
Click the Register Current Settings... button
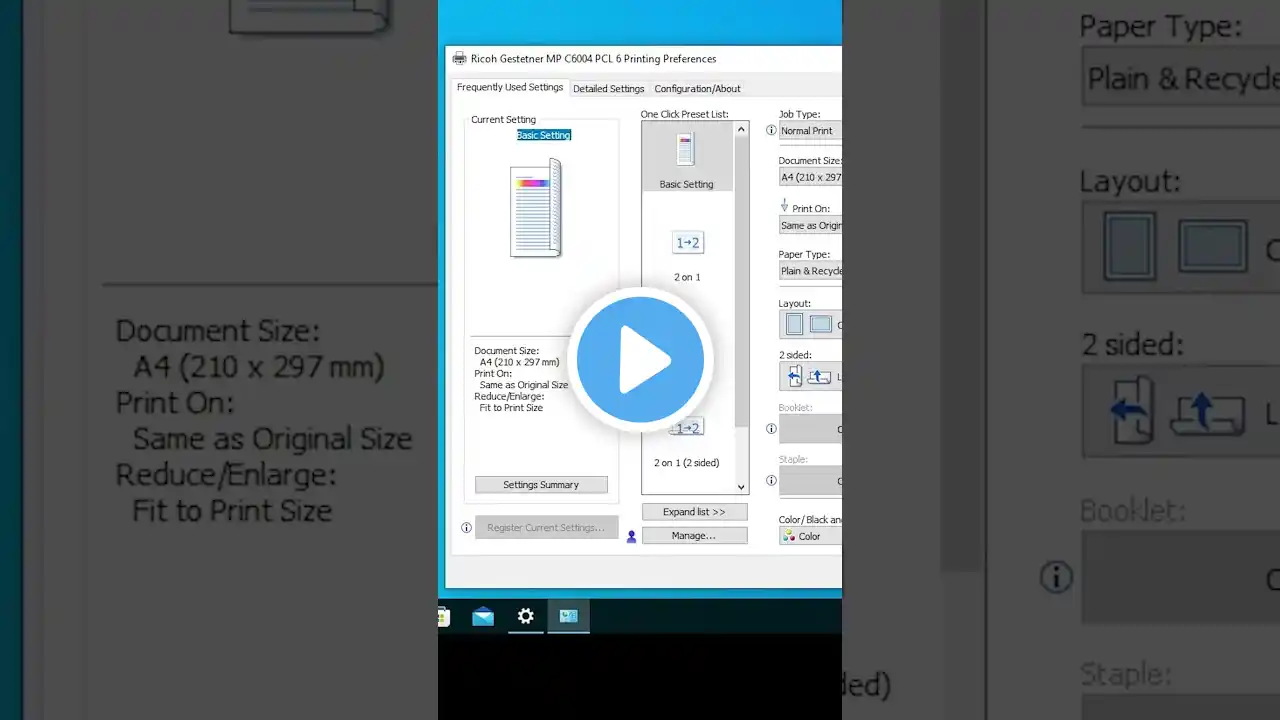point(545,528)
